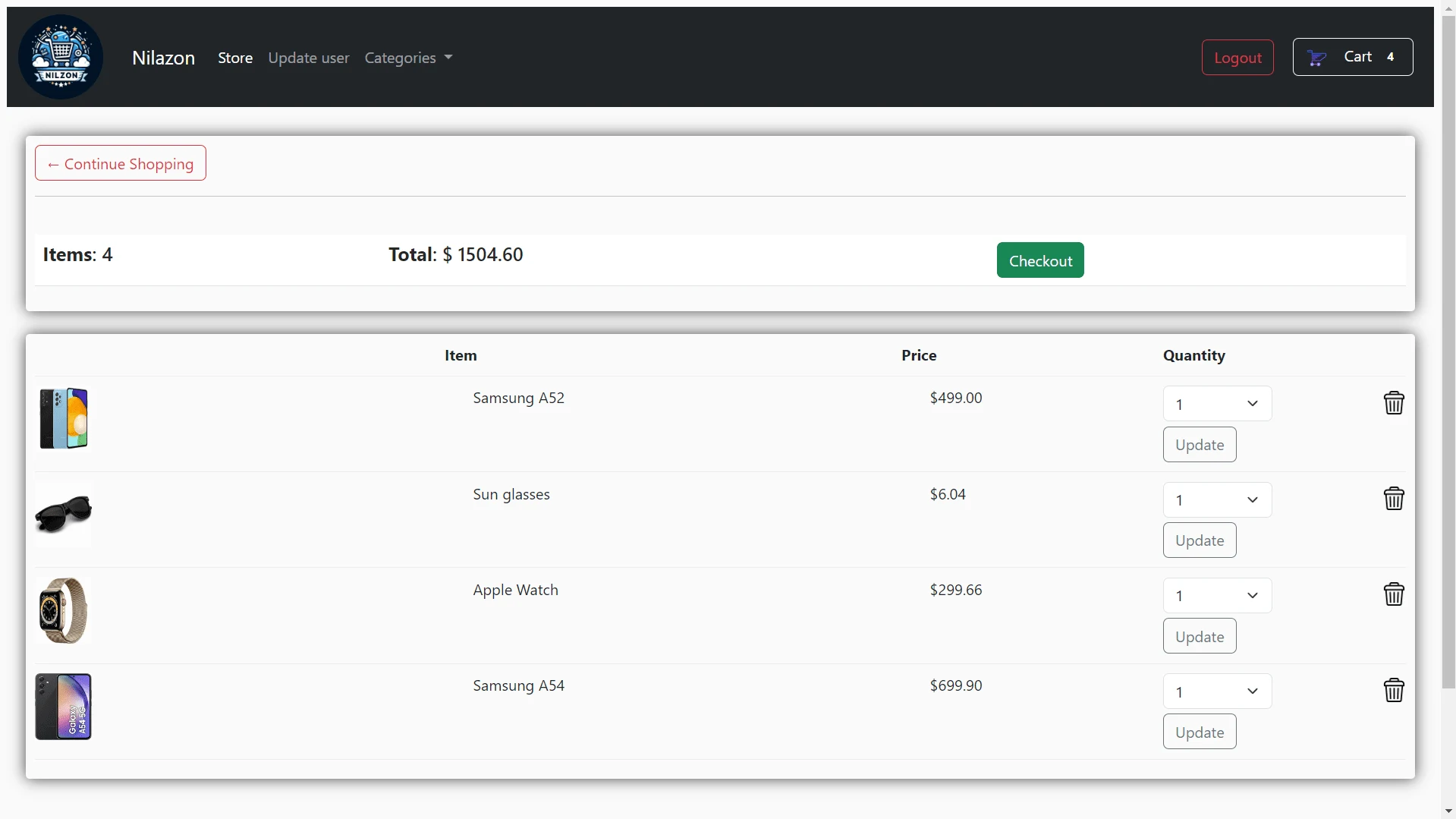Click the Sun glasses product thumbnail
This screenshot has width=1456, height=819.
[x=64, y=515]
